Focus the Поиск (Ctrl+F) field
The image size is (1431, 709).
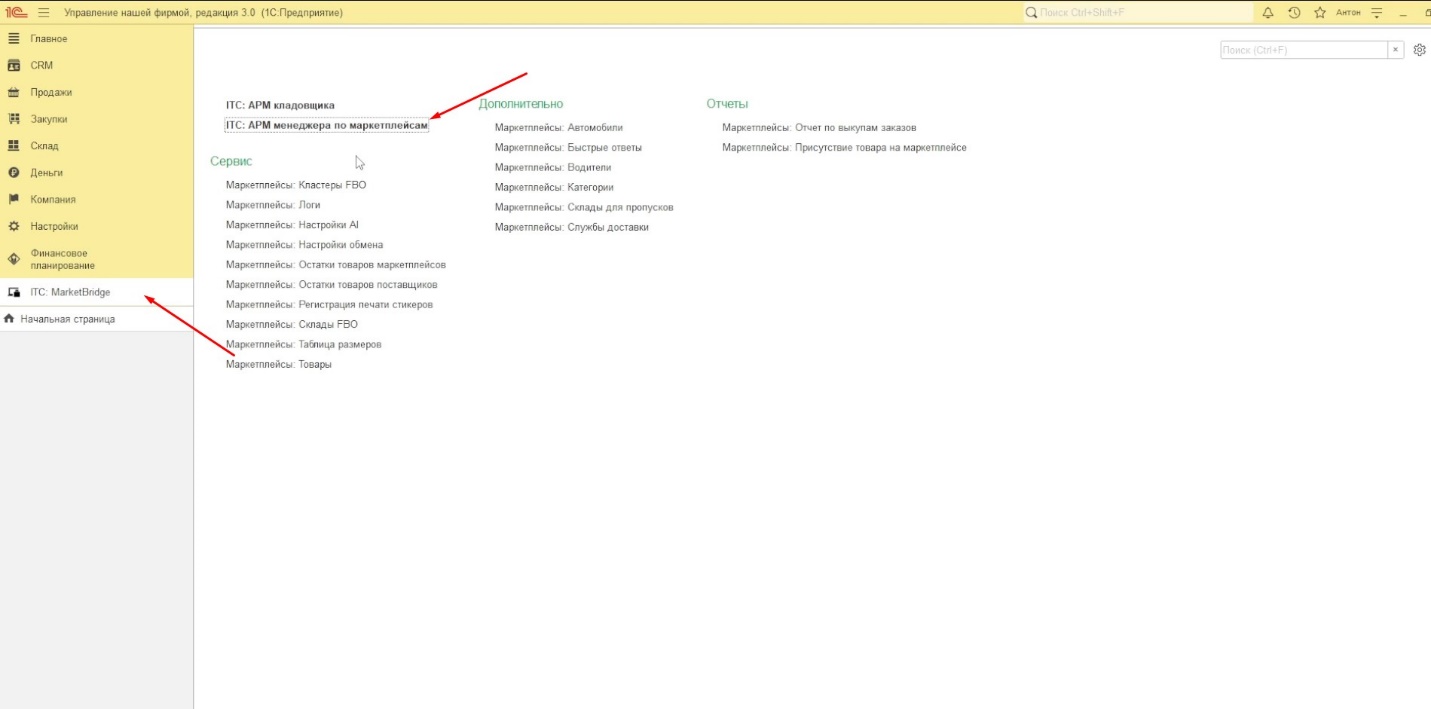click(1304, 50)
